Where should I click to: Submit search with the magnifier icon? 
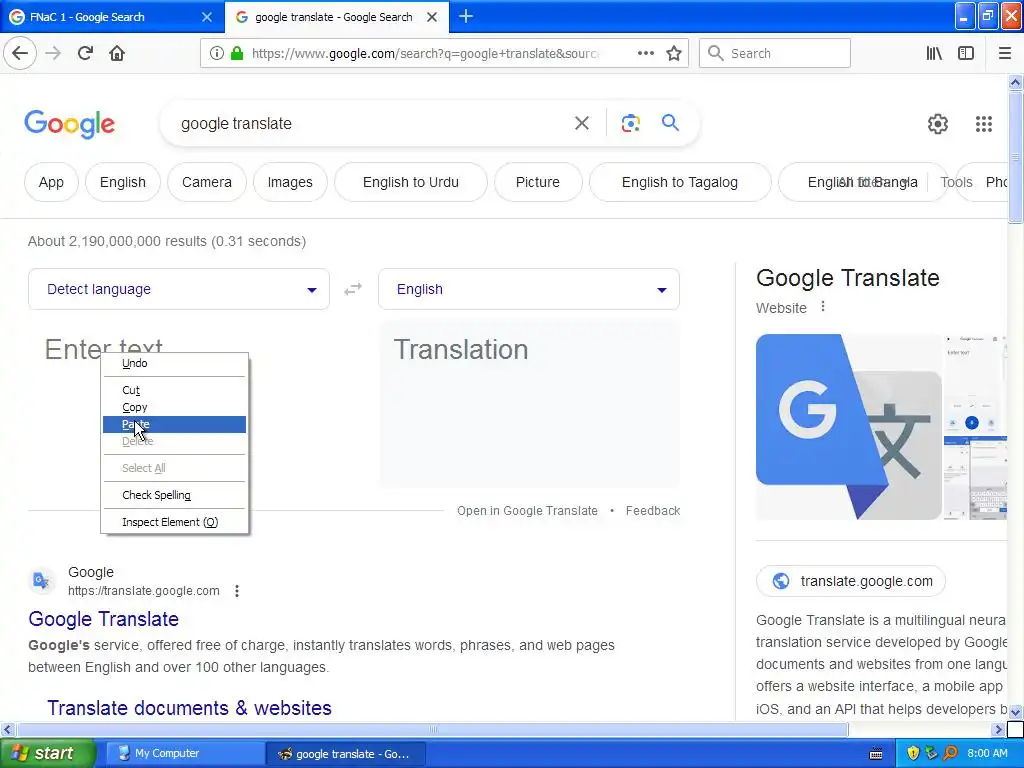[x=670, y=122]
